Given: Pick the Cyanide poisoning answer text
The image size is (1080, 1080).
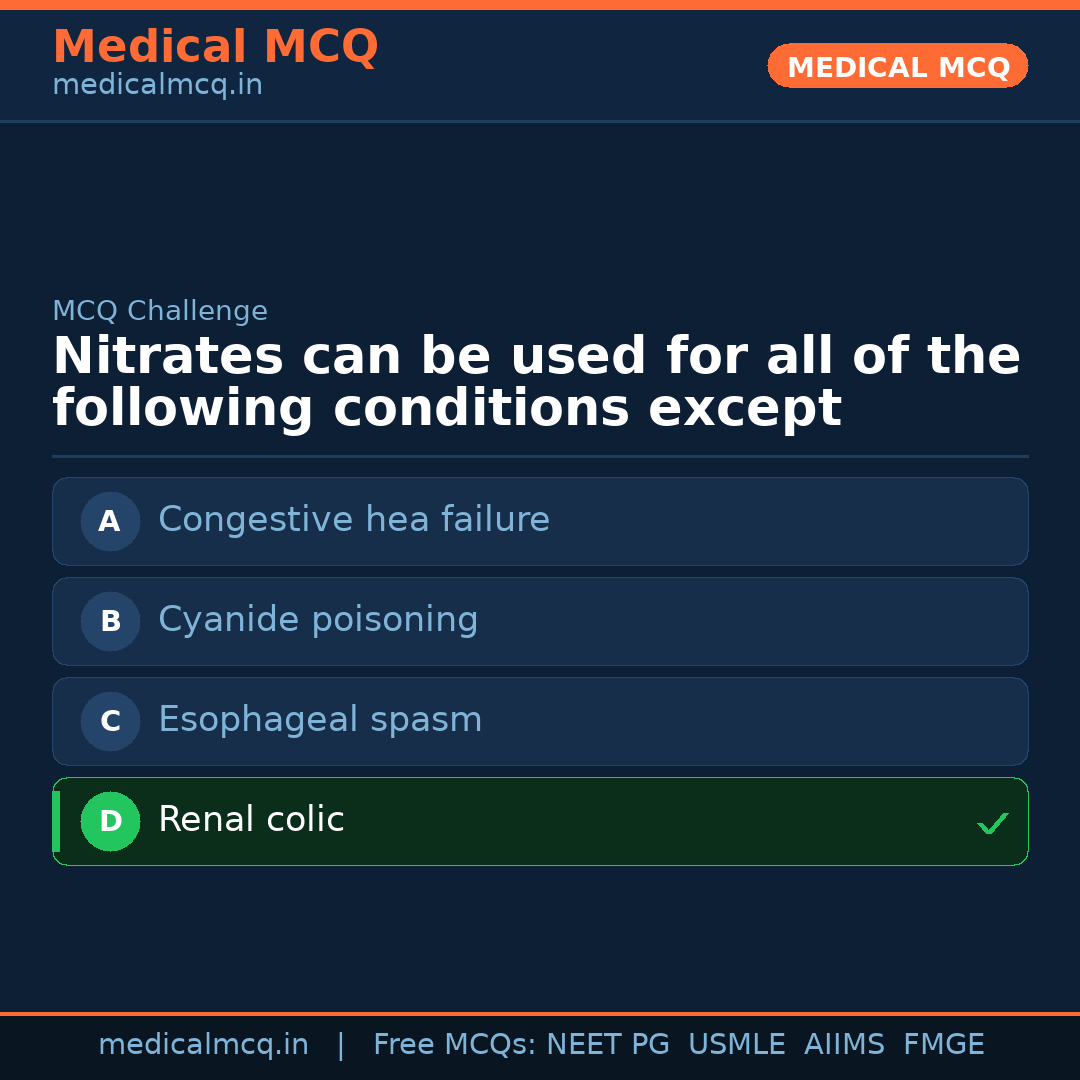Looking at the screenshot, I should pyautogui.click(x=318, y=620).
